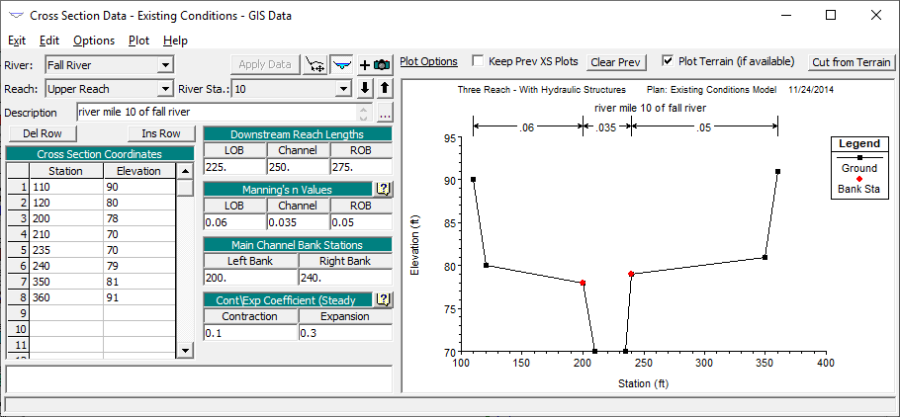900x417 pixels.
Task: Open the Plot menu
Action: [139, 40]
